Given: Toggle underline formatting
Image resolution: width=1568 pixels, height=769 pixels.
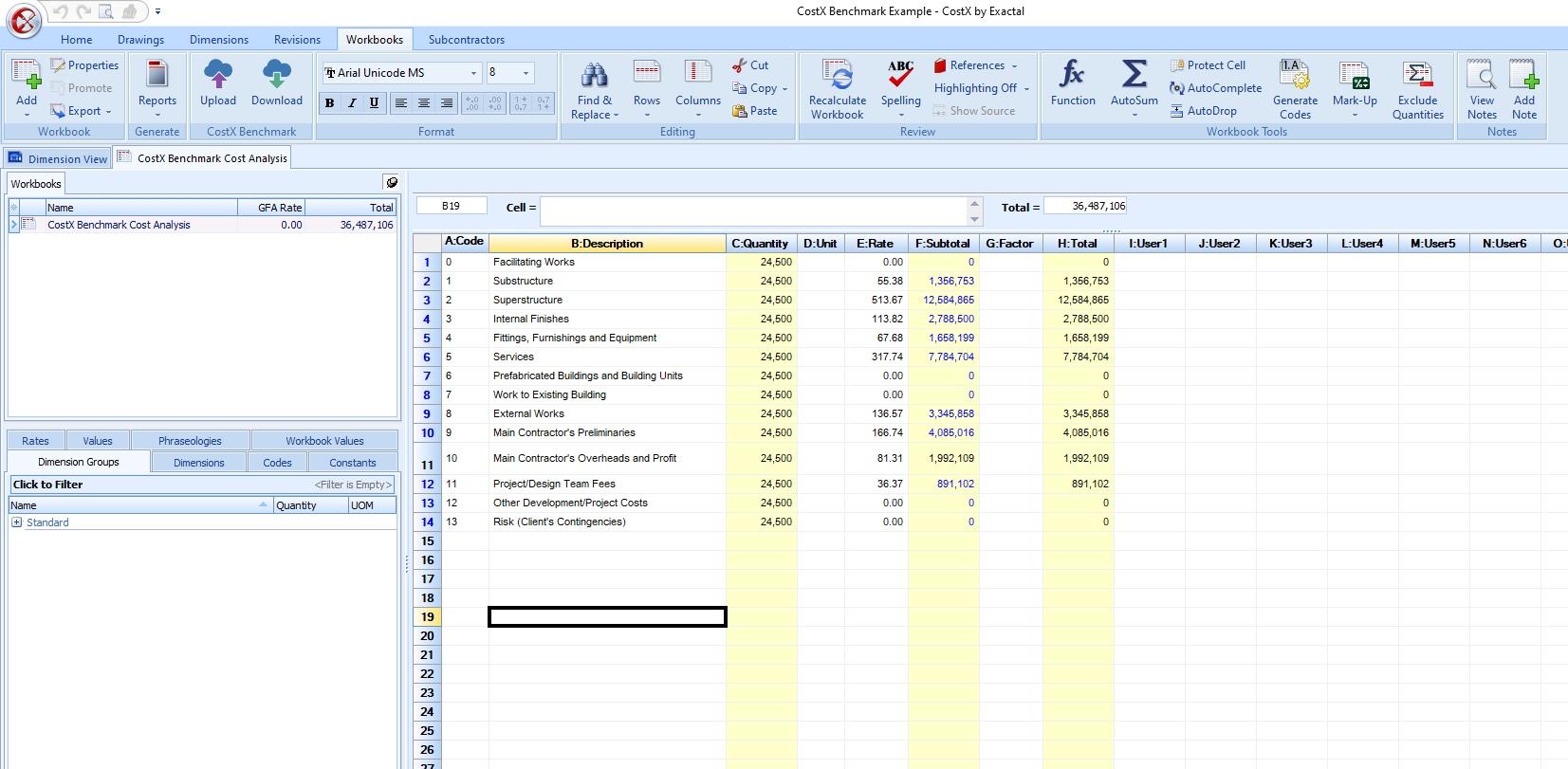Looking at the screenshot, I should pyautogui.click(x=374, y=102).
